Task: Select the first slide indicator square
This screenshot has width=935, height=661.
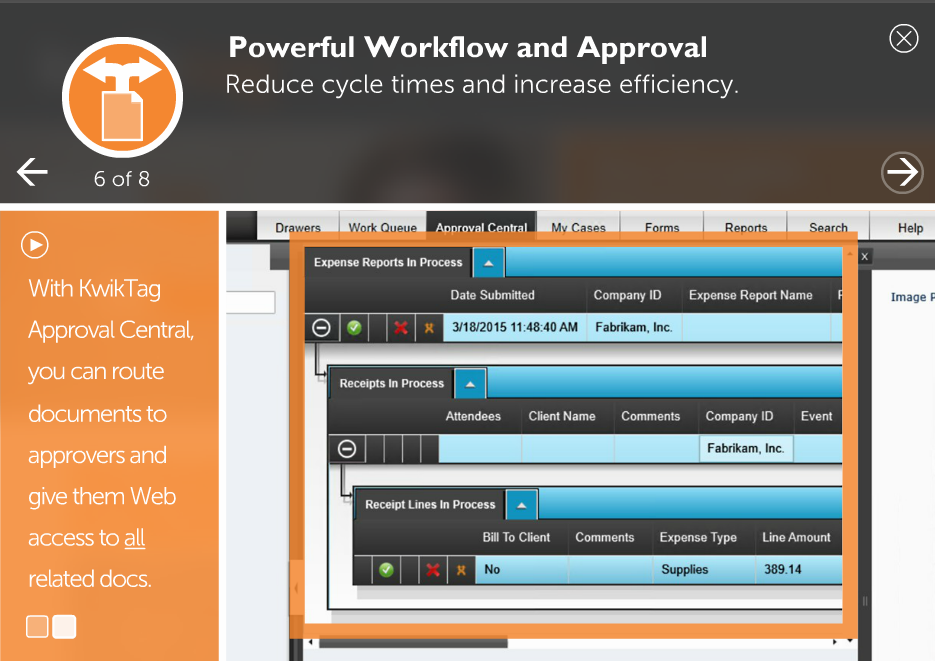Action: pyautogui.click(x=37, y=626)
